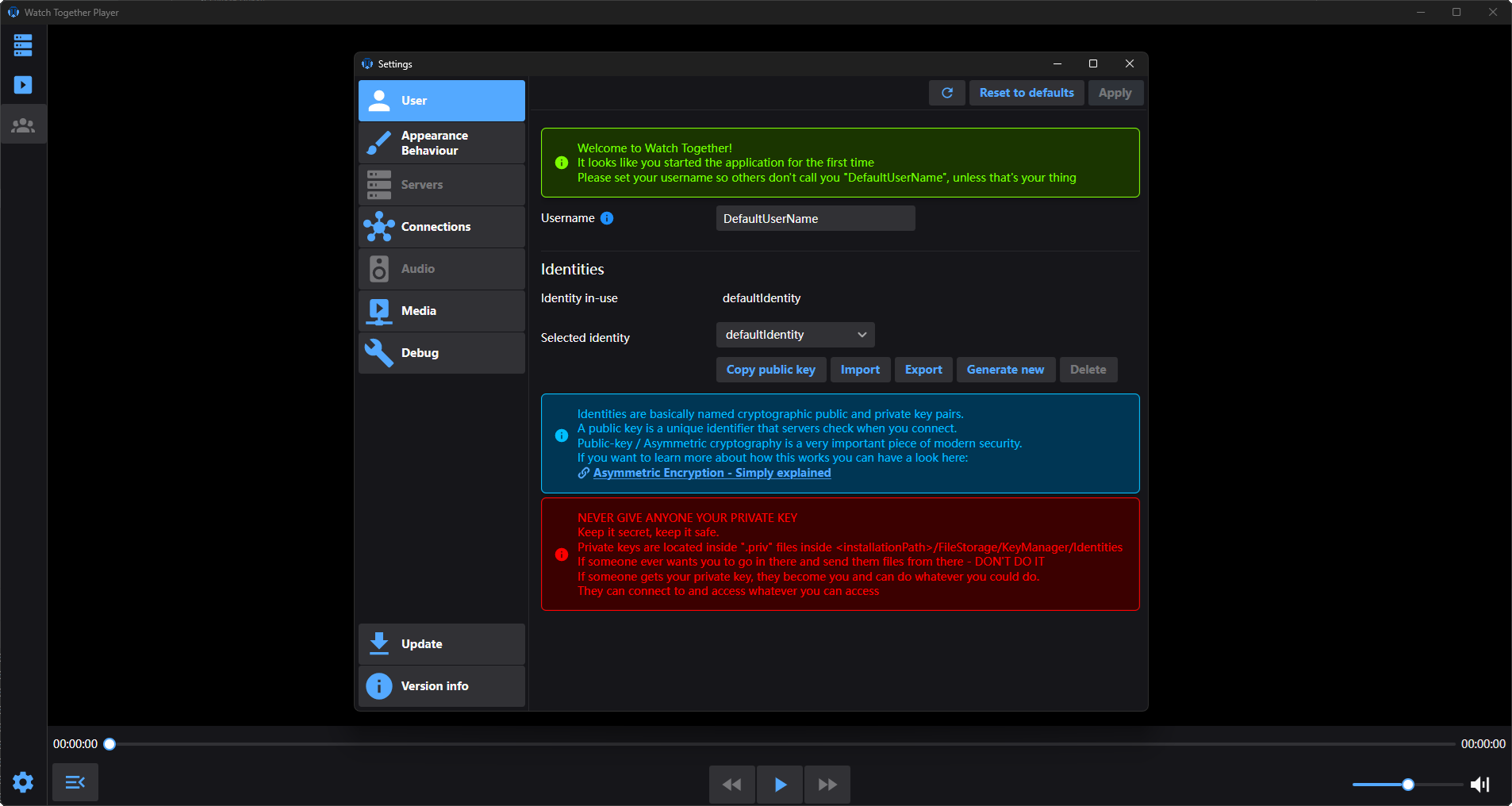Open Asymmetric Encryption - Simply explained link
Image resolution: width=1512 pixels, height=806 pixels.
[712, 473]
